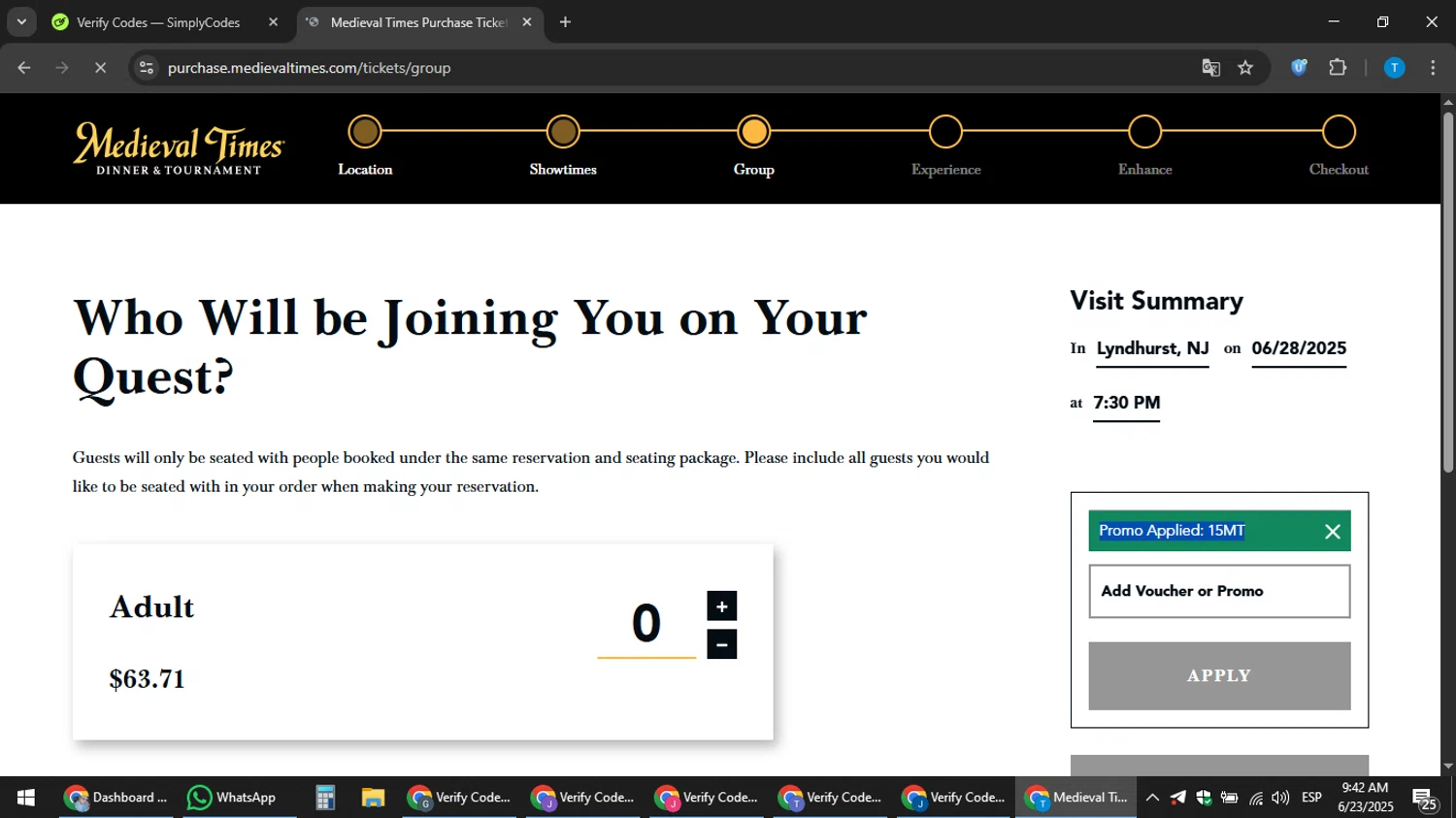Viewport: 1456px width, 818px height.
Task: Open Calculator from the taskbar
Action: point(325,798)
